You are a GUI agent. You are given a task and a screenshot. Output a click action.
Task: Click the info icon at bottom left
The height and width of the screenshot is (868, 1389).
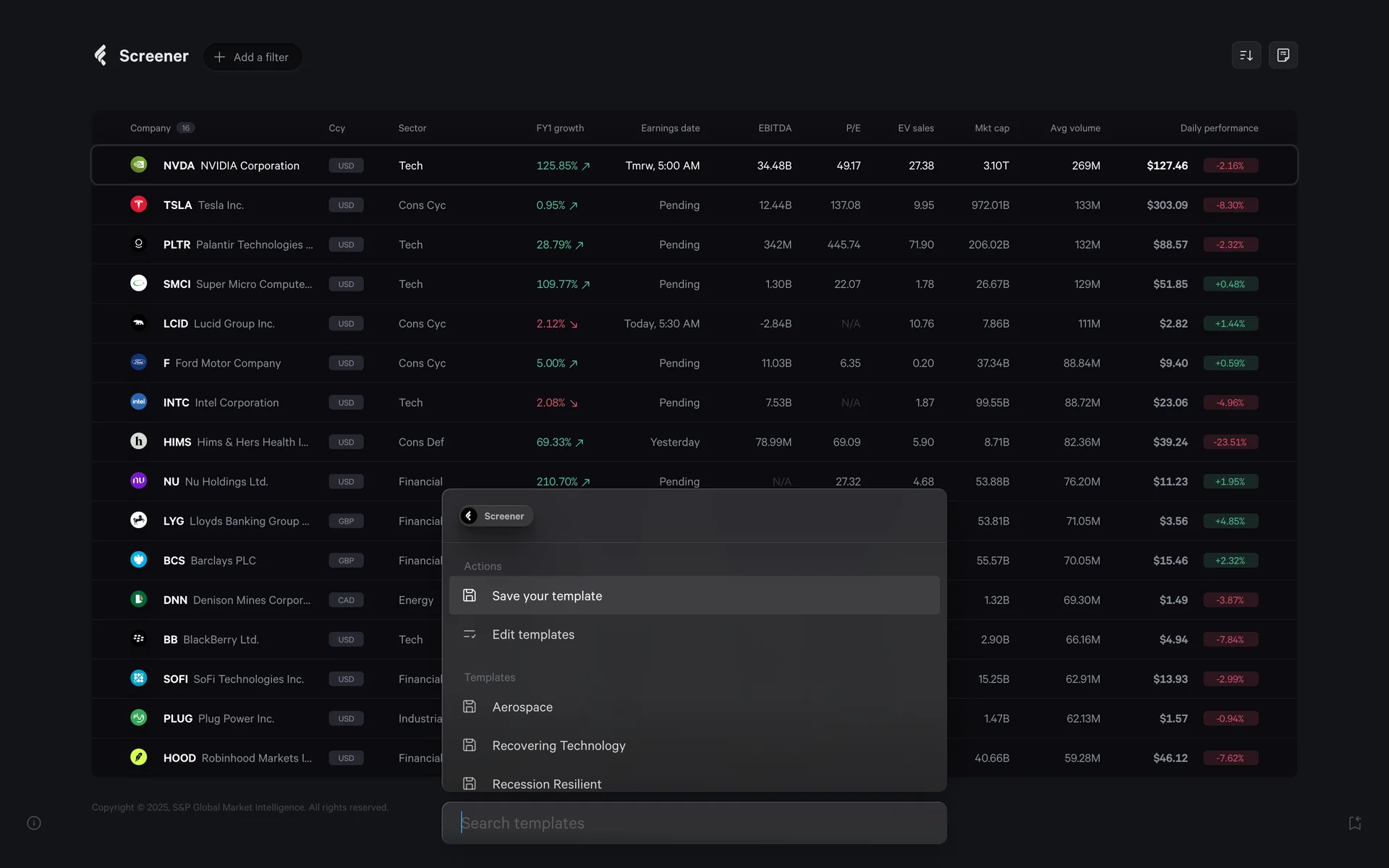click(x=34, y=823)
